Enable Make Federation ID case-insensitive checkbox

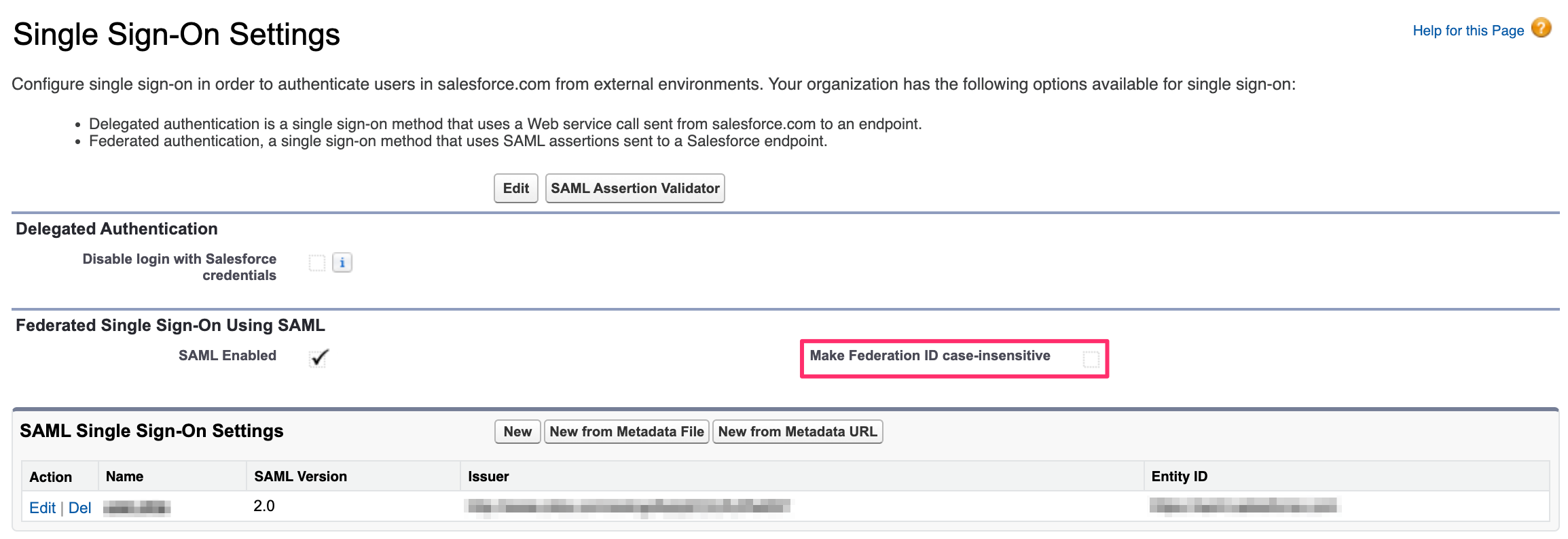pyautogui.click(x=1091, y=358)
